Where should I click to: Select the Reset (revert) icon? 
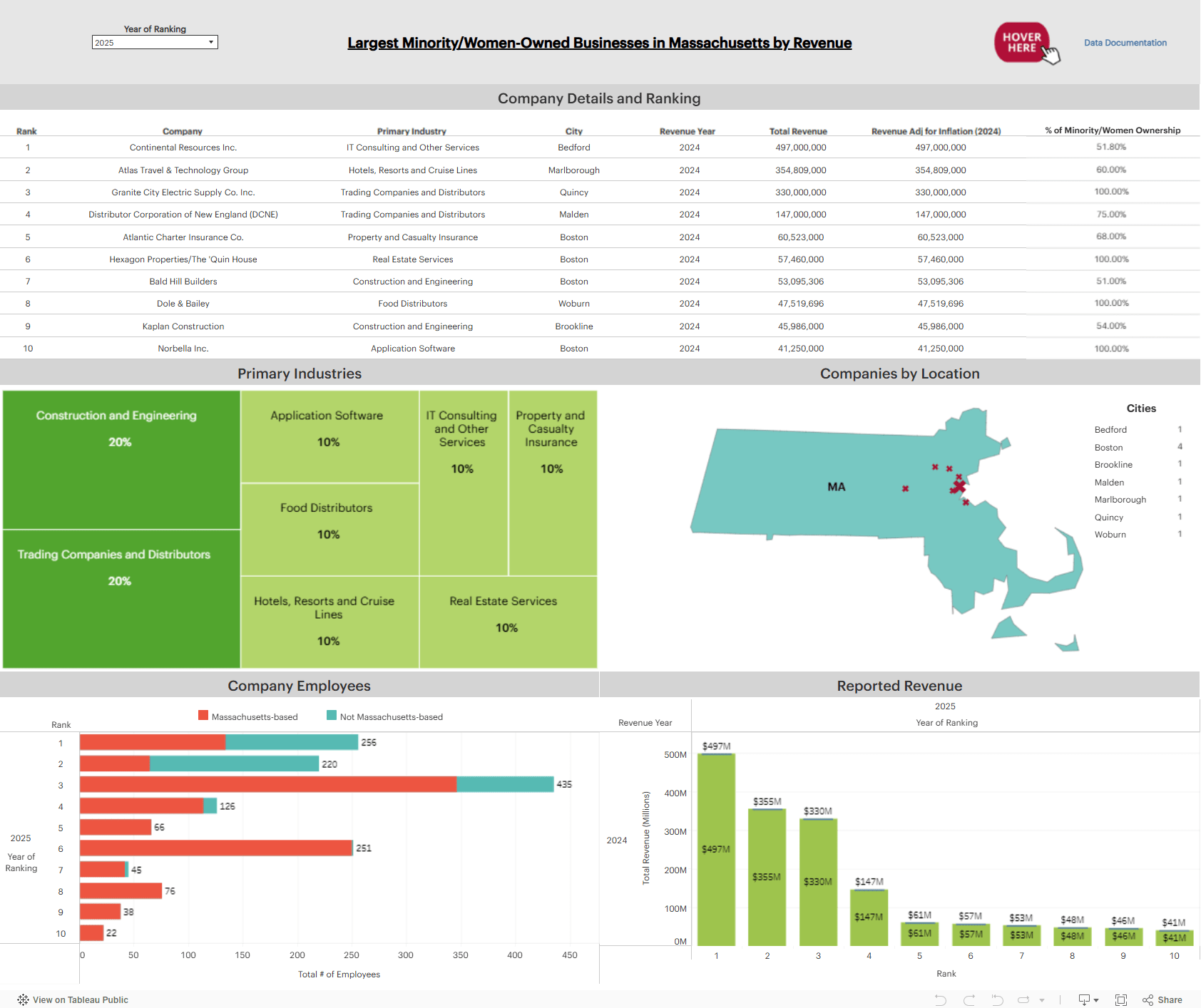click(998, 999)
